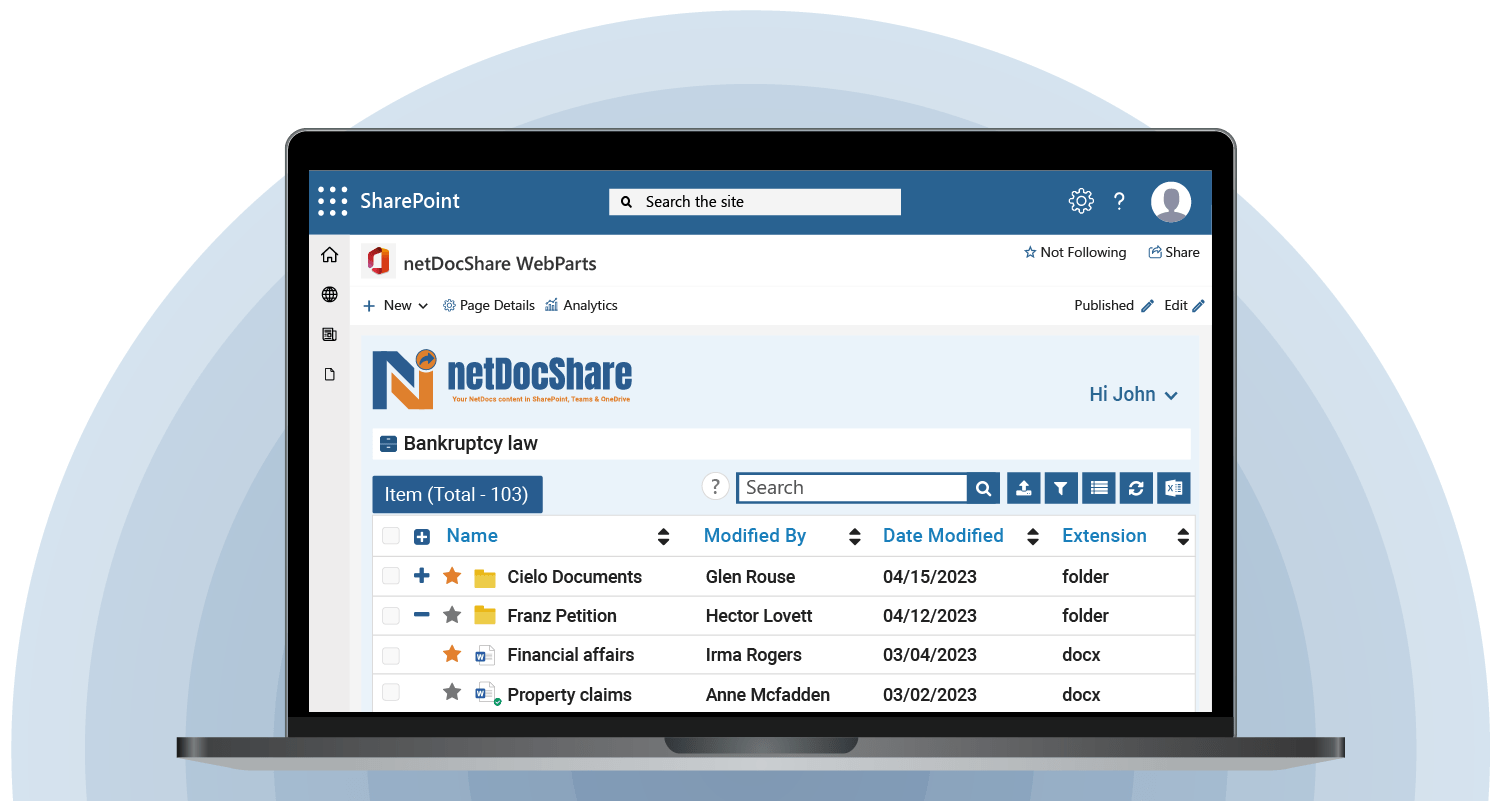Toggle favorite star for Financial affairs
This screenshot has width=1501, height=801.
coord(452,654)
